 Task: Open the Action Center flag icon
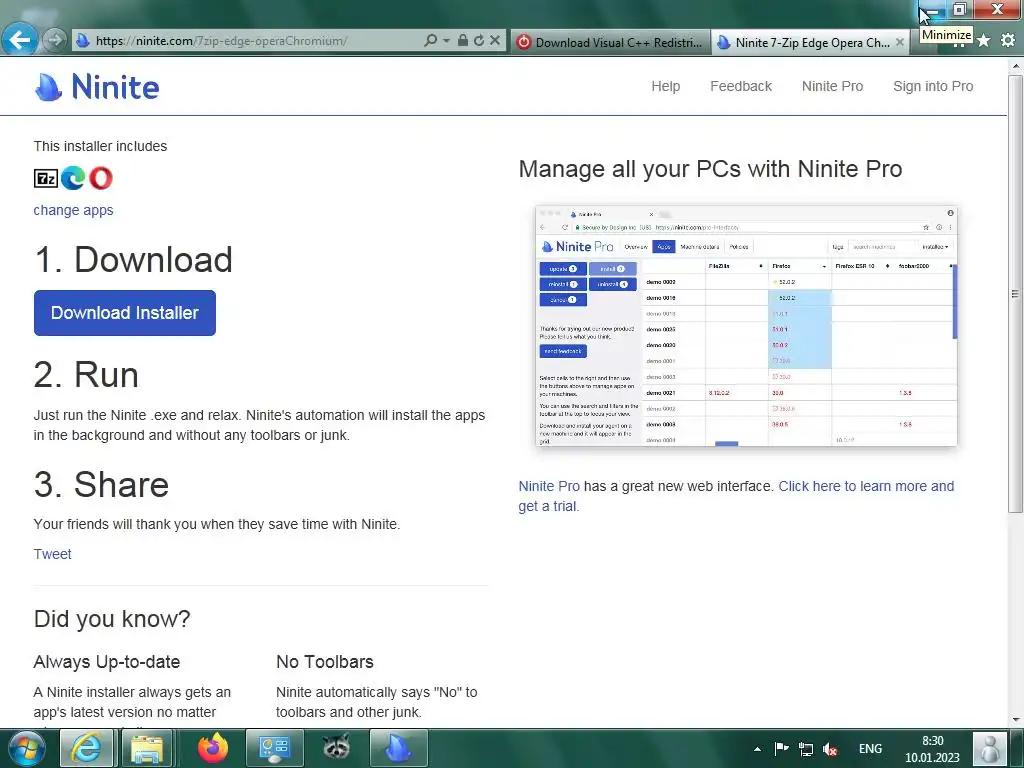pos(781,748)
